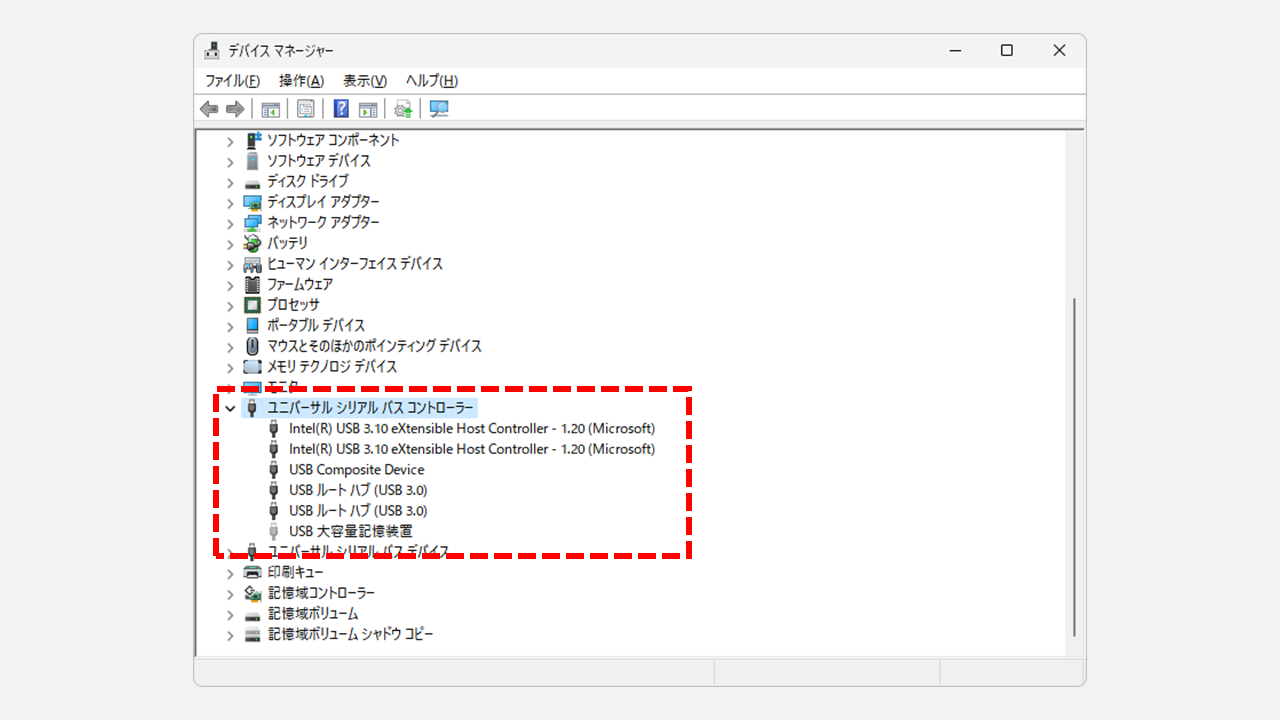Expand the プロセッサ category

[230, 305]
